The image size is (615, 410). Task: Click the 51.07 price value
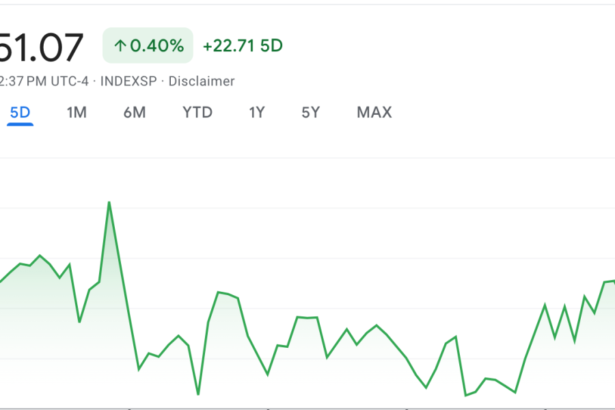click(x=41, y=47)
